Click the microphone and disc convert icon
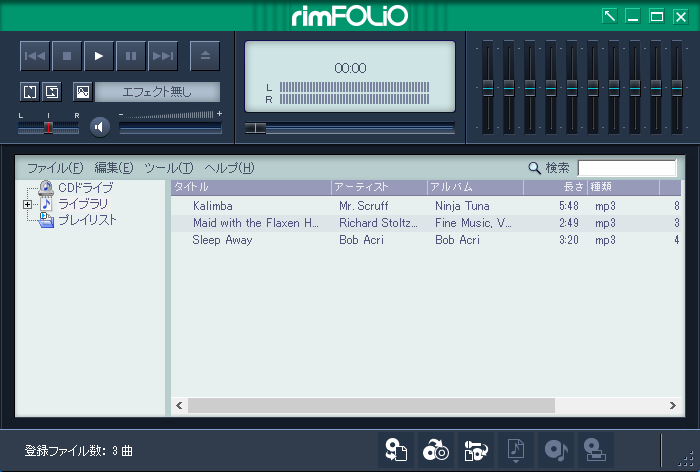Viewport: 700px width, 472px height. coord(476,450)
